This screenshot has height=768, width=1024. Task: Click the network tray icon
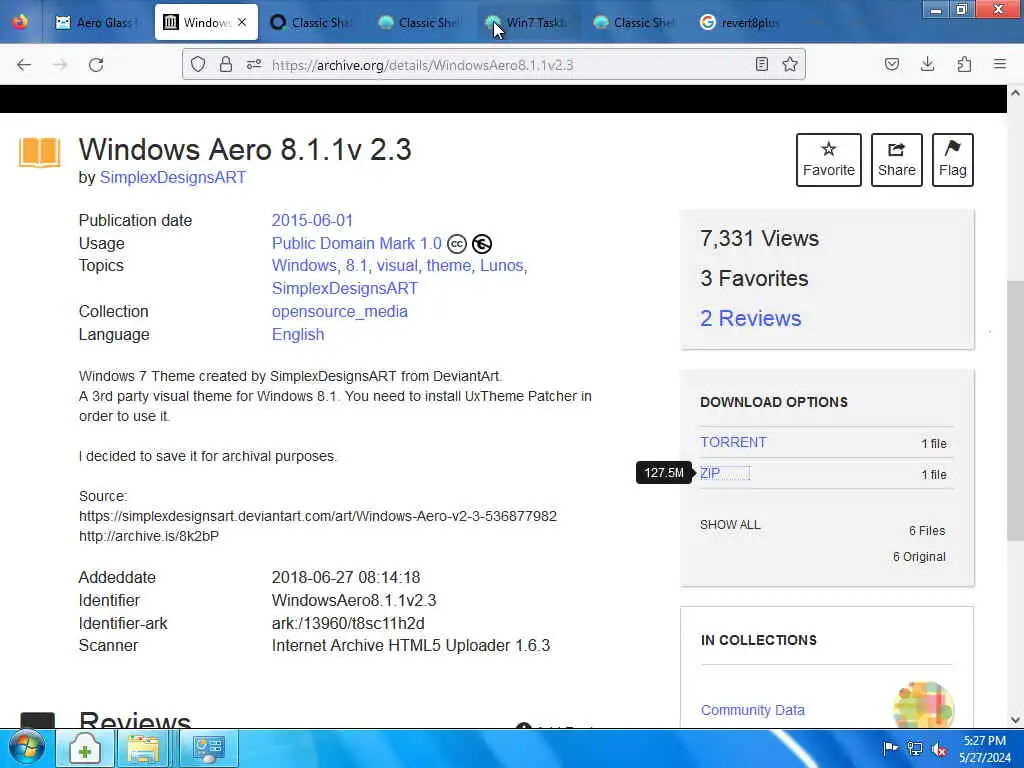point(915,749)
